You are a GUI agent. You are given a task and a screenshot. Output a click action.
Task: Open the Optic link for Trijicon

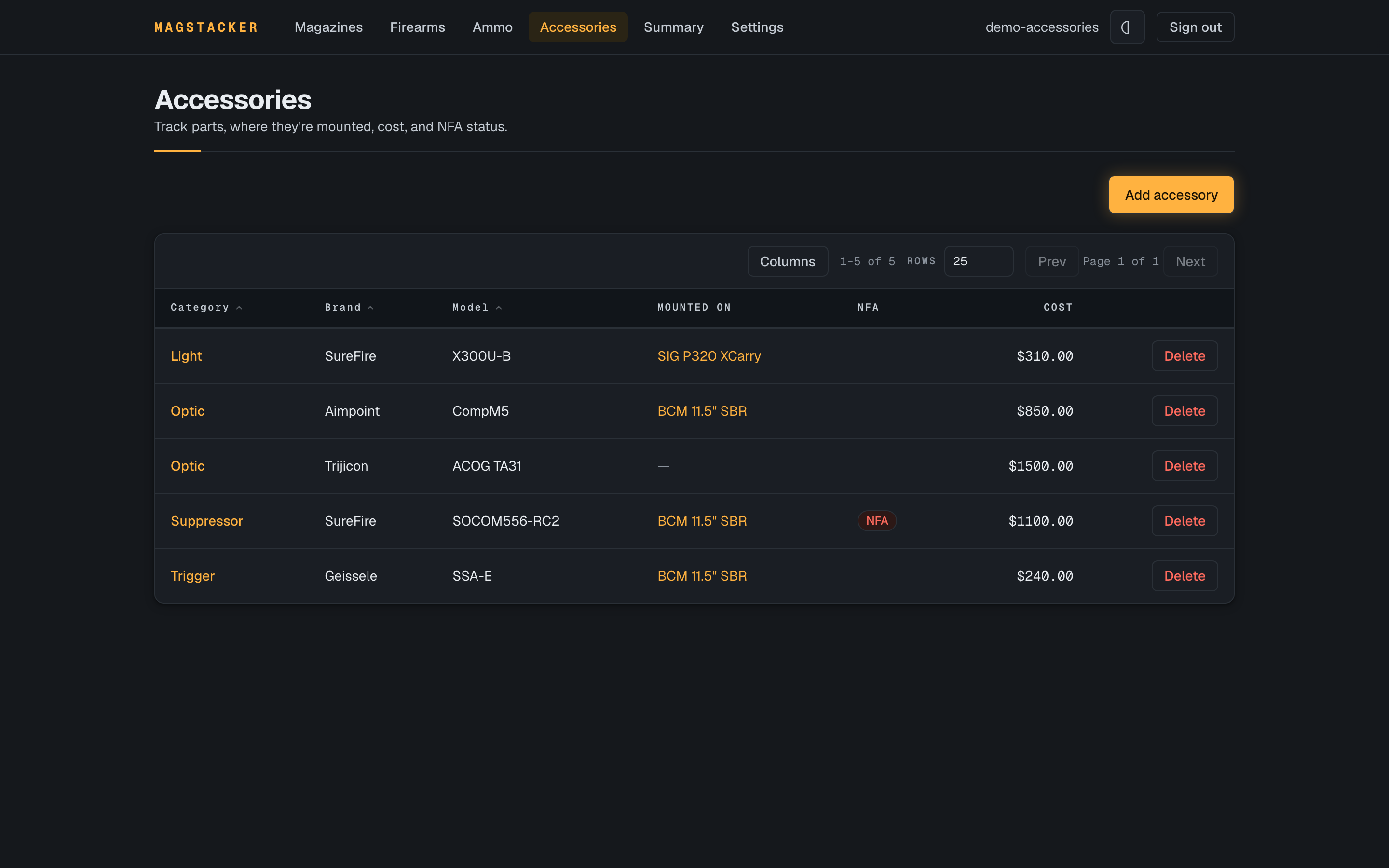pyautogui.click(x=187, y=465)
